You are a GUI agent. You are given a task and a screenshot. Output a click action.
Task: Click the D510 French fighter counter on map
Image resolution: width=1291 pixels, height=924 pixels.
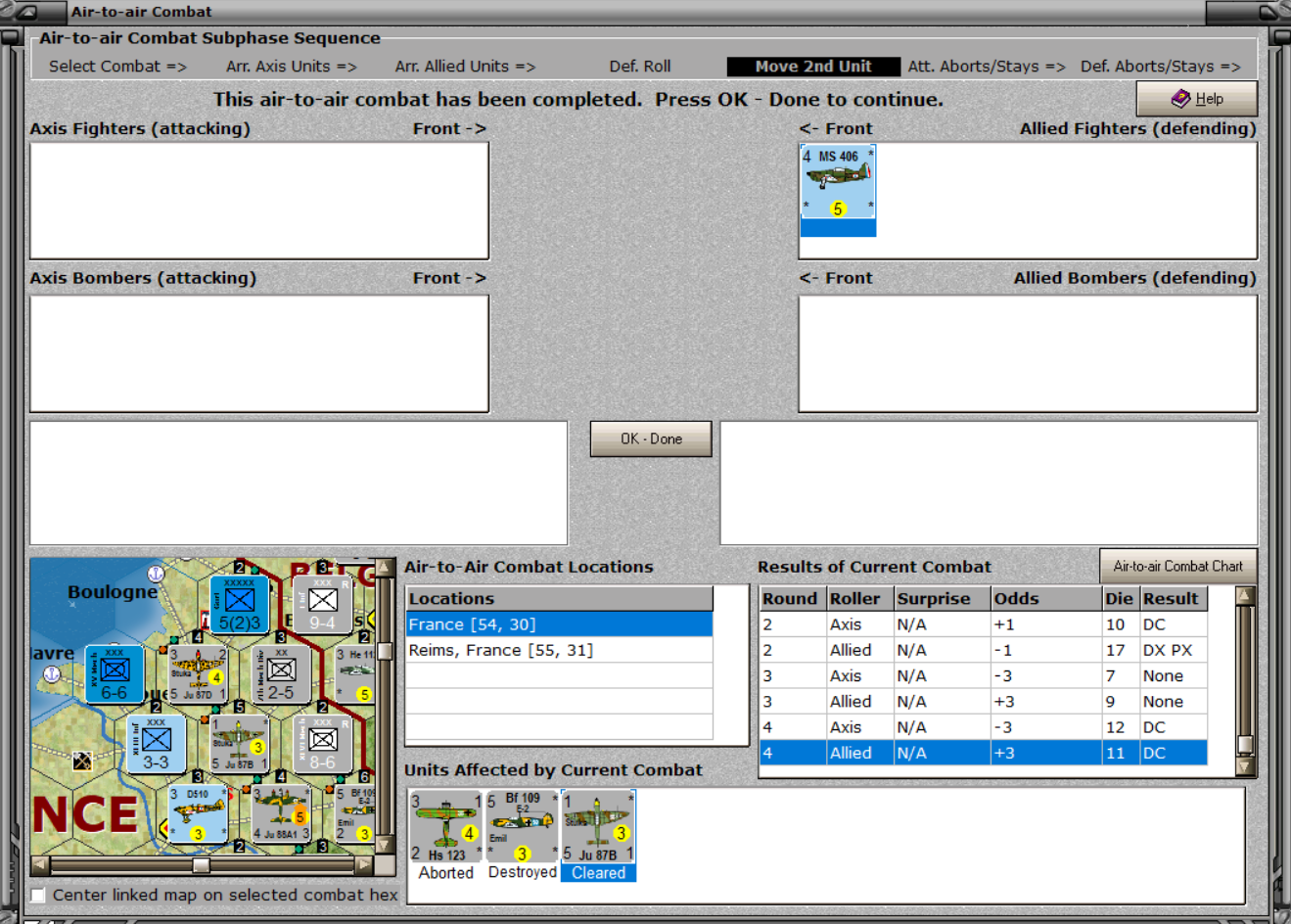[198, 814]
